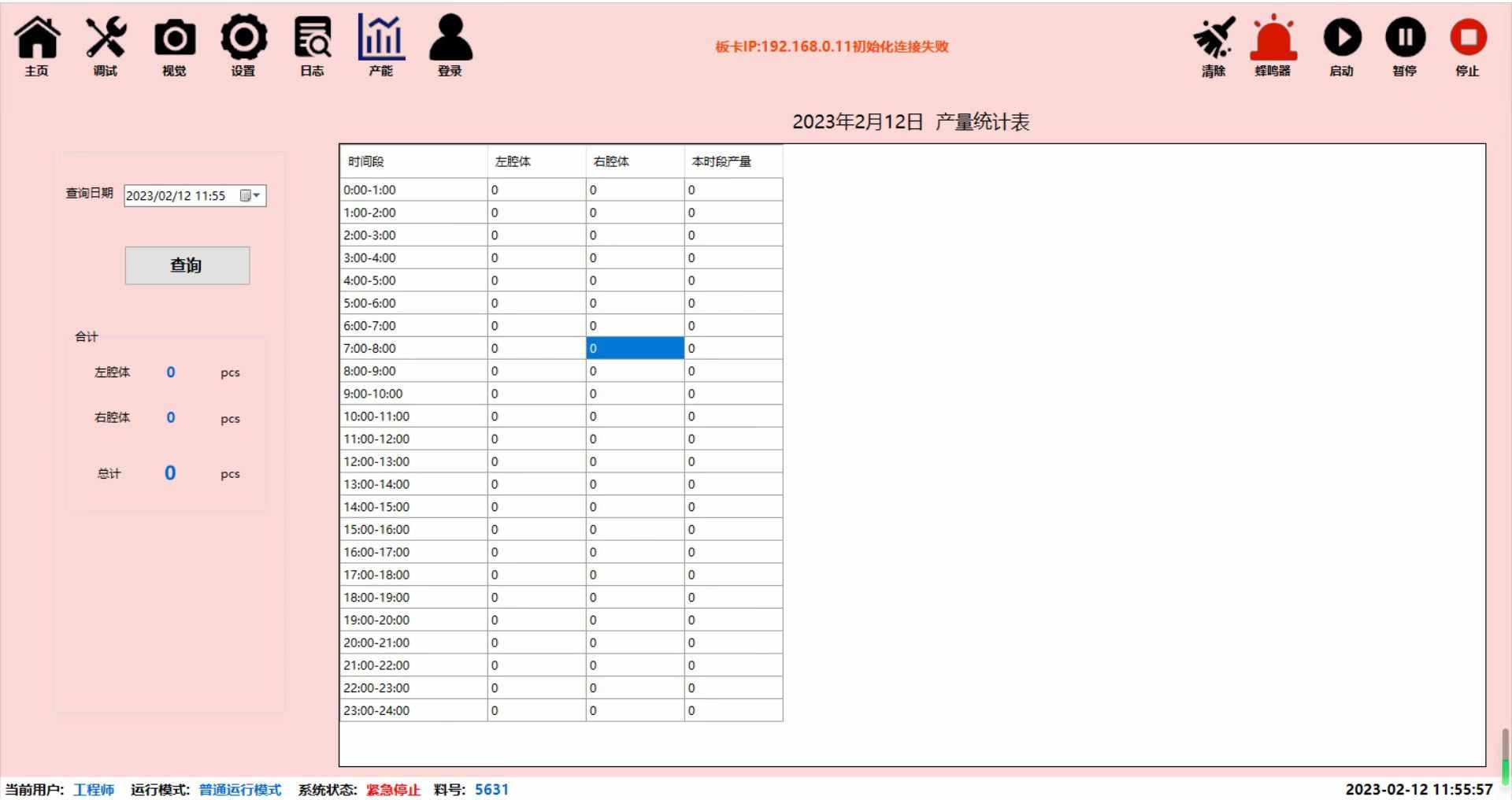Select the 11:00-12:00 time slot cell
This screenshot has height=800, width=1512.
pos(413,439)
